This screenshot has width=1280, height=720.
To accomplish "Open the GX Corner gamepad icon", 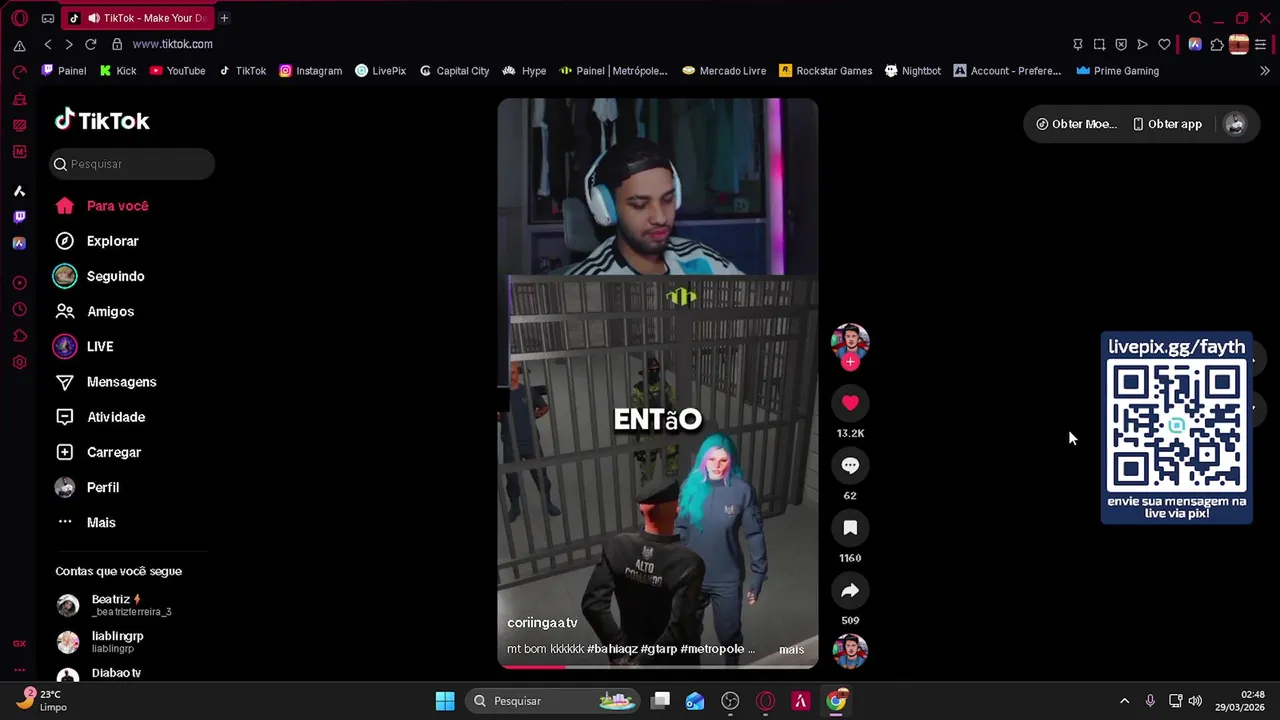I will 48,18.
